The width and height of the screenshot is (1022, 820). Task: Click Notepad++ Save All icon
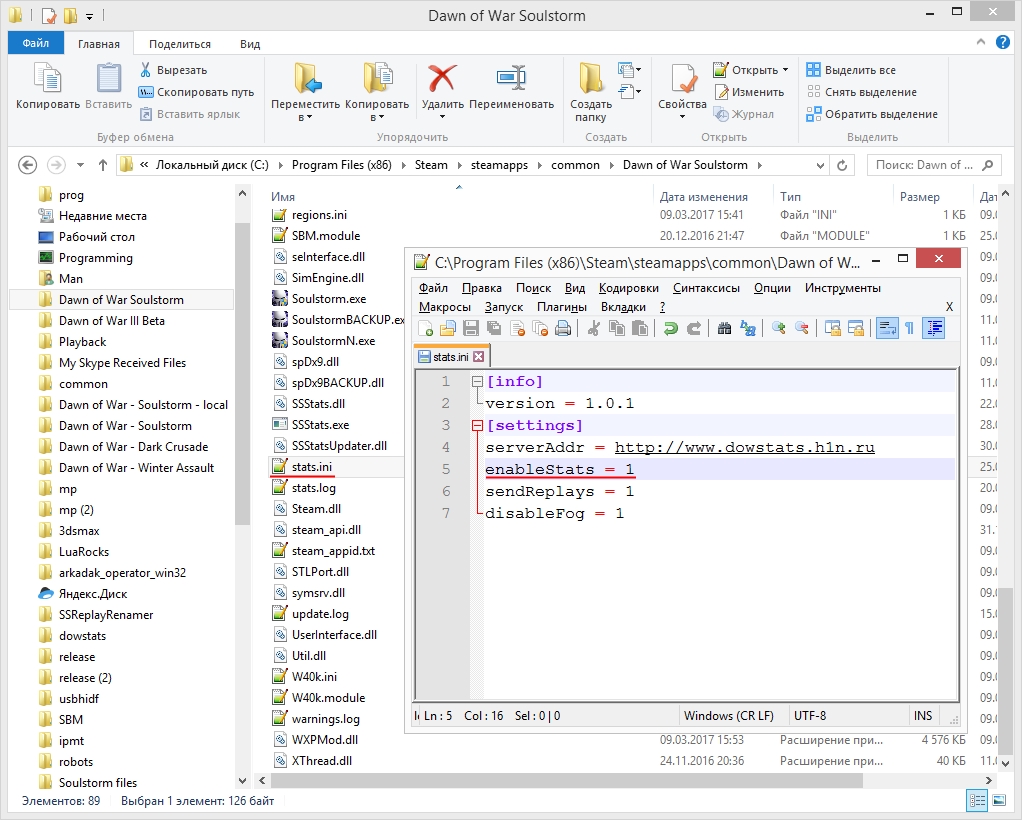tap(494, 329)
